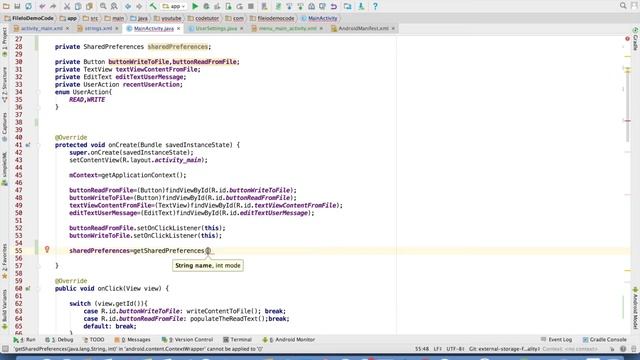The width and height of the screenshot is (640, 360).
Task: Open the Terminal tool window
Action: tap(238, 340)
